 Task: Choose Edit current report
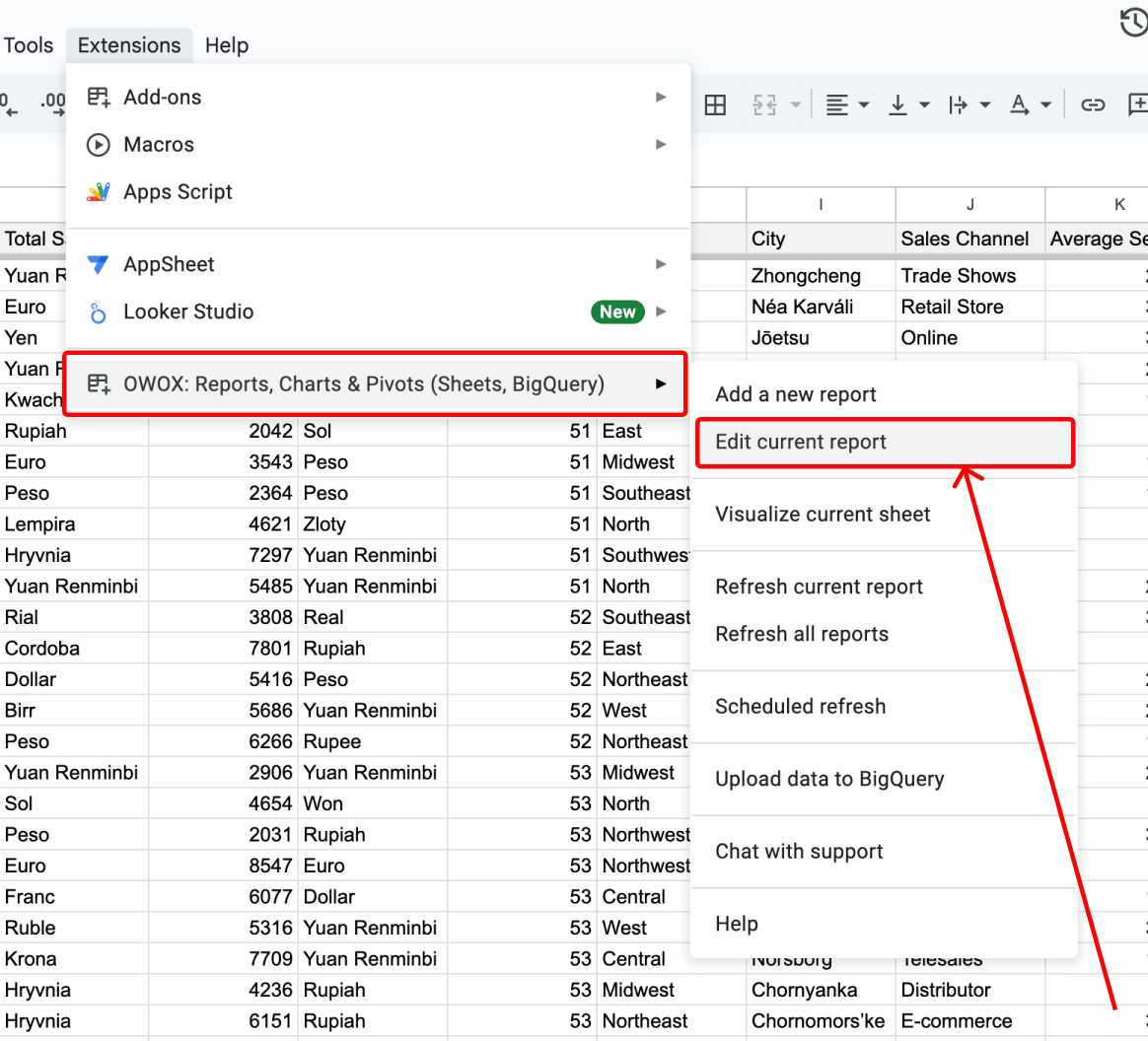coord(884,442)
